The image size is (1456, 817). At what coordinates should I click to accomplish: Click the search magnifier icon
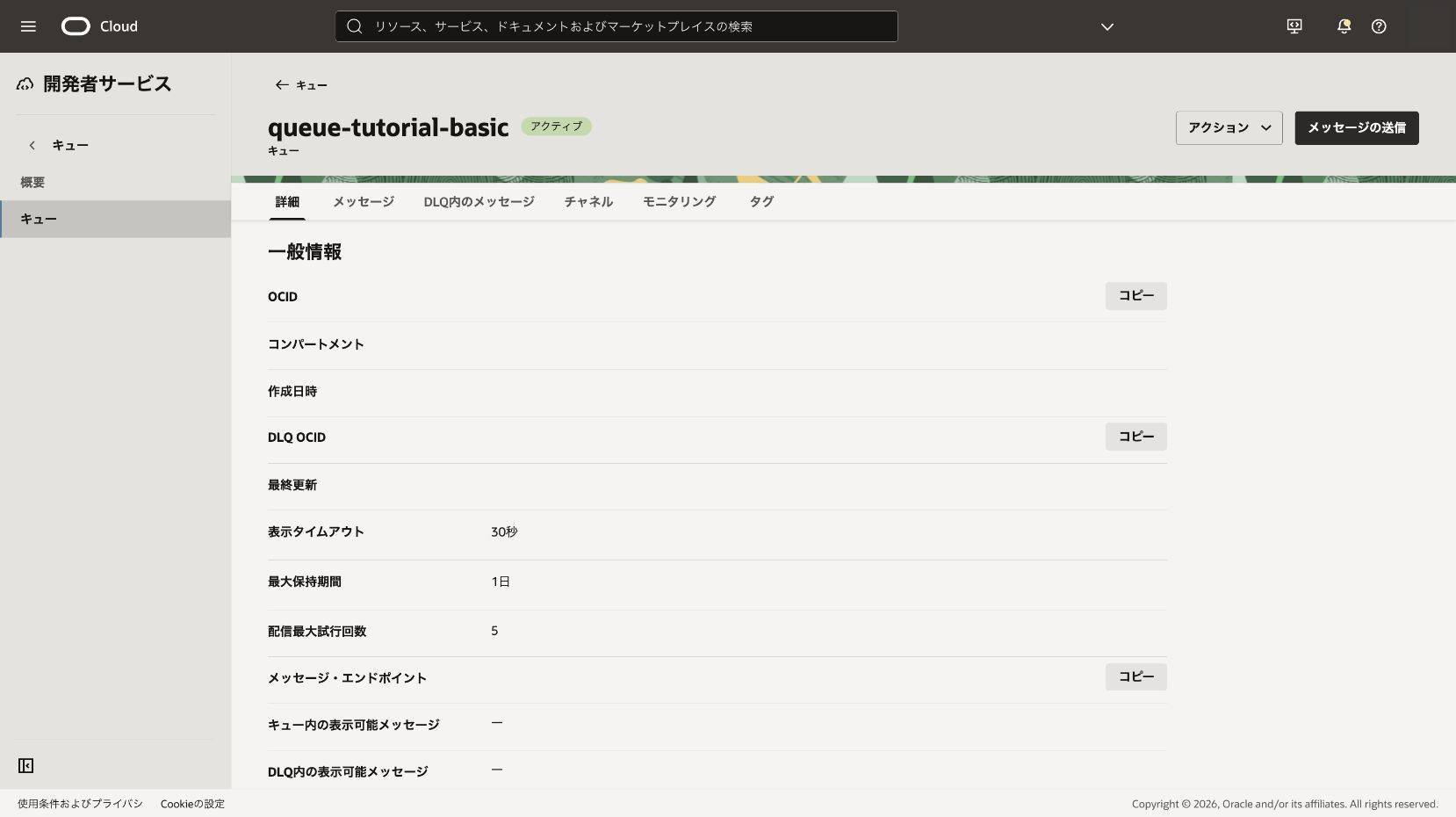tap(355, 26)
